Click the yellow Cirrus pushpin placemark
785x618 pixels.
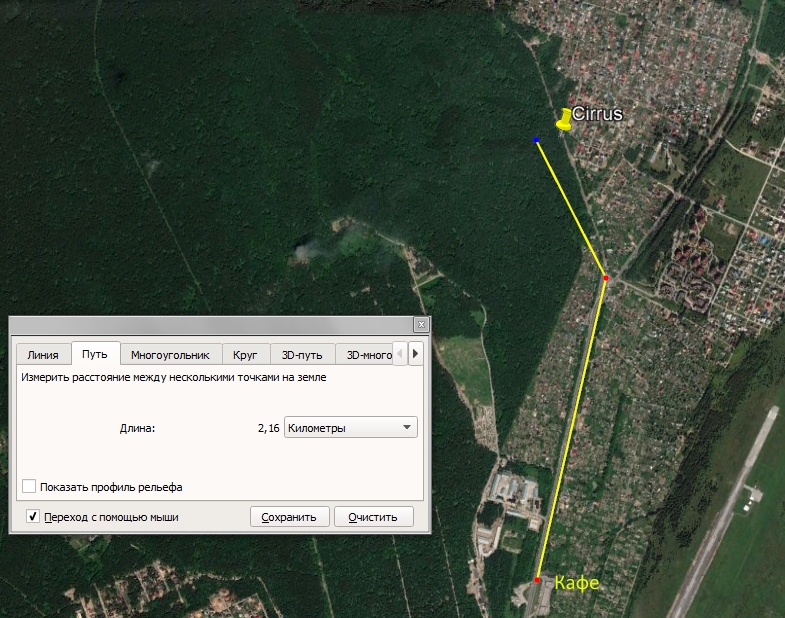tap(564, 120)
